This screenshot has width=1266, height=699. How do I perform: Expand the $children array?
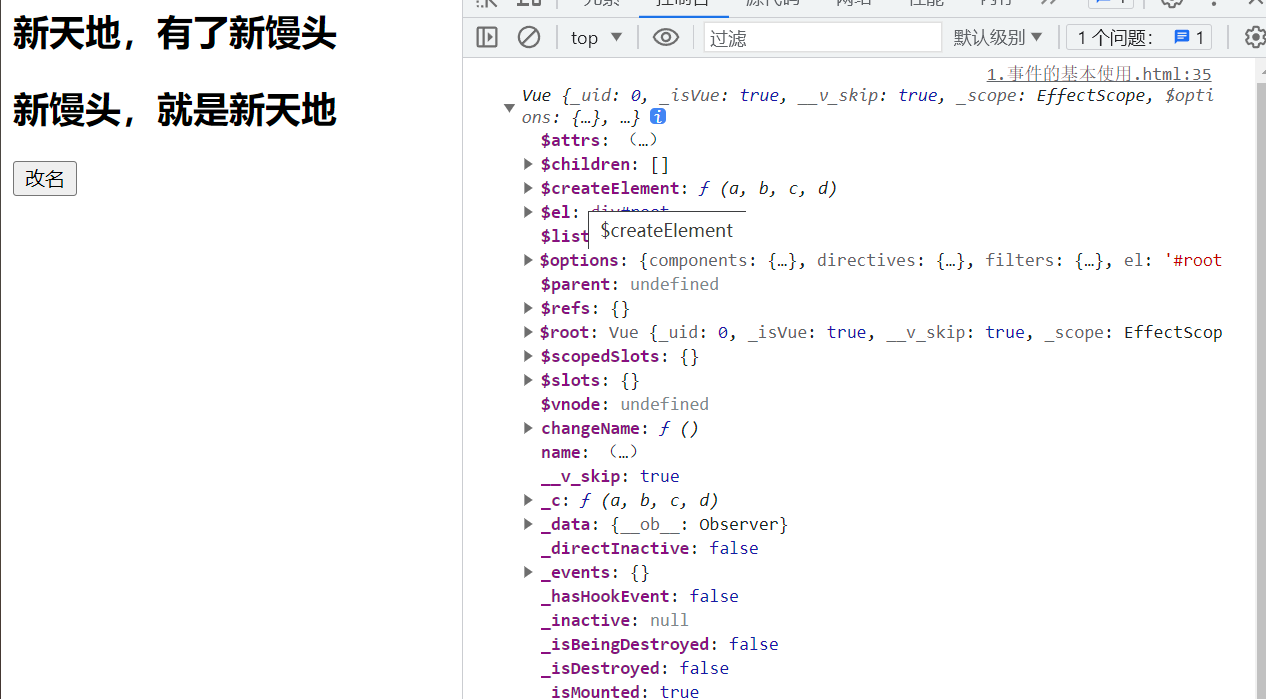(x=529, y=164)
